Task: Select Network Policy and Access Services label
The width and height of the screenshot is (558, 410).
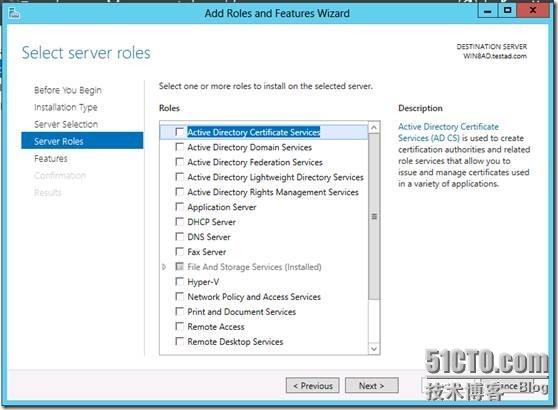Action: tap(254, 297)
